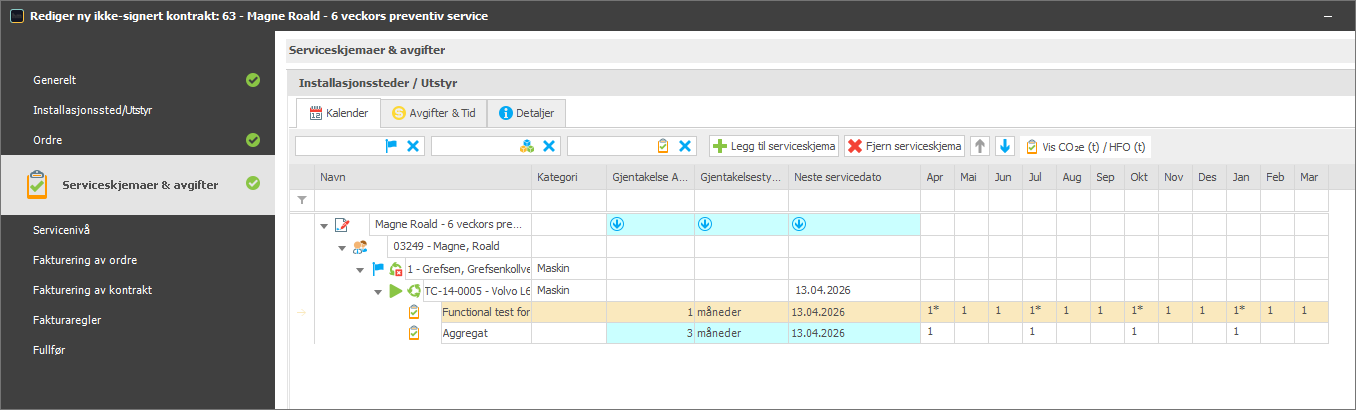Click 13.04.2026 date in Aggregat row
Viewport: 1356px width, 410px height.
tap(854, 332)
